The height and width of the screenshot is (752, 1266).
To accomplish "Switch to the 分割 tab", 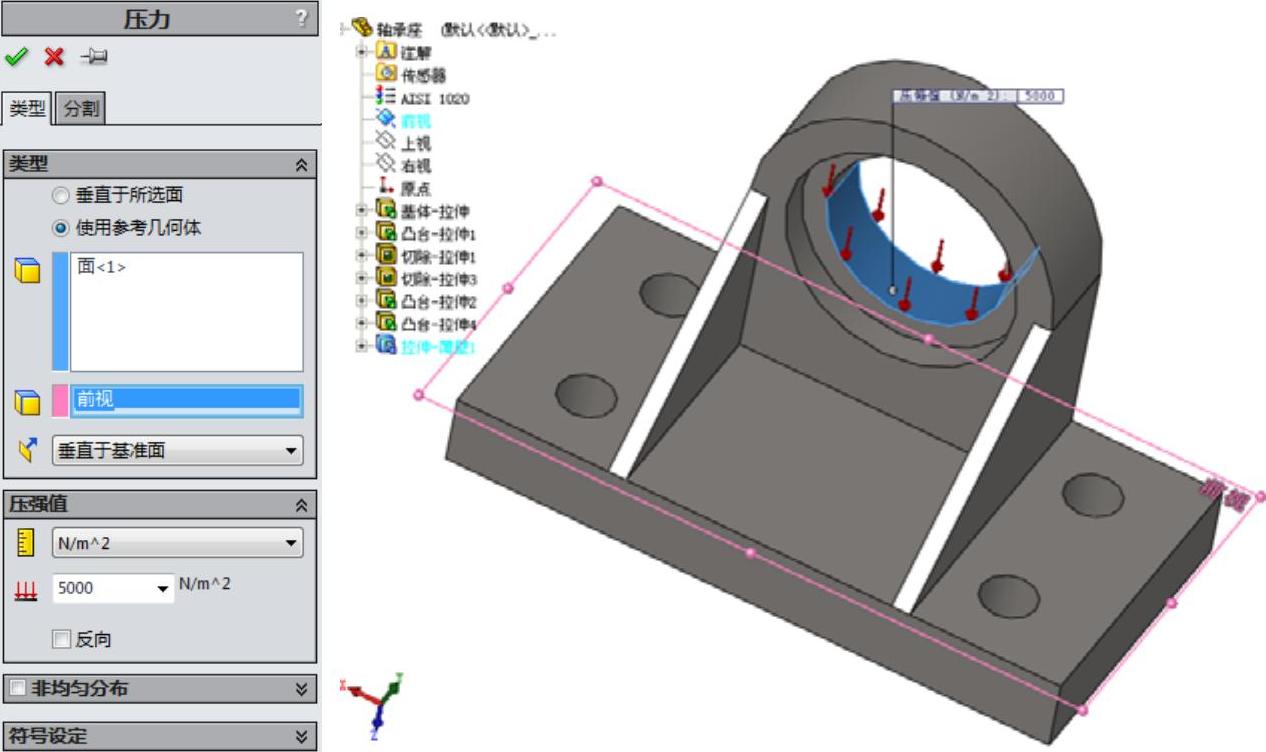I will (x=81, y=109).
